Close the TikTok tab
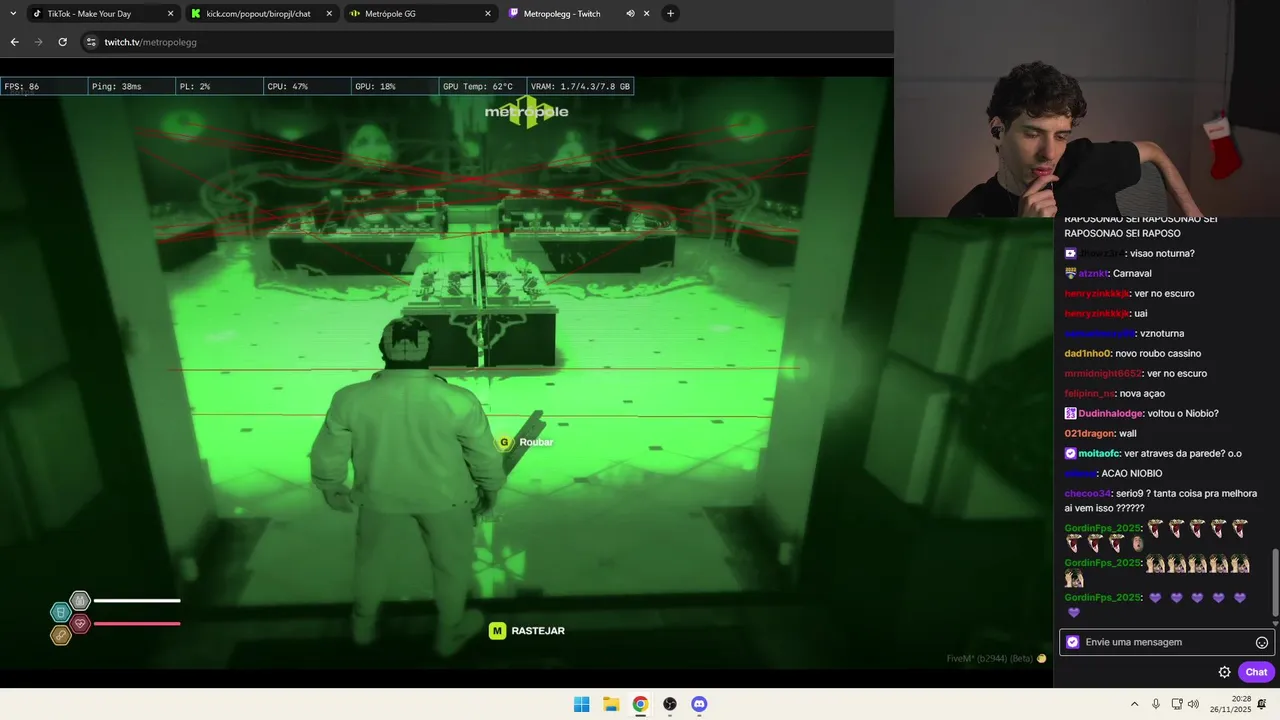The image size is (1280, 720). coord(170,14)
